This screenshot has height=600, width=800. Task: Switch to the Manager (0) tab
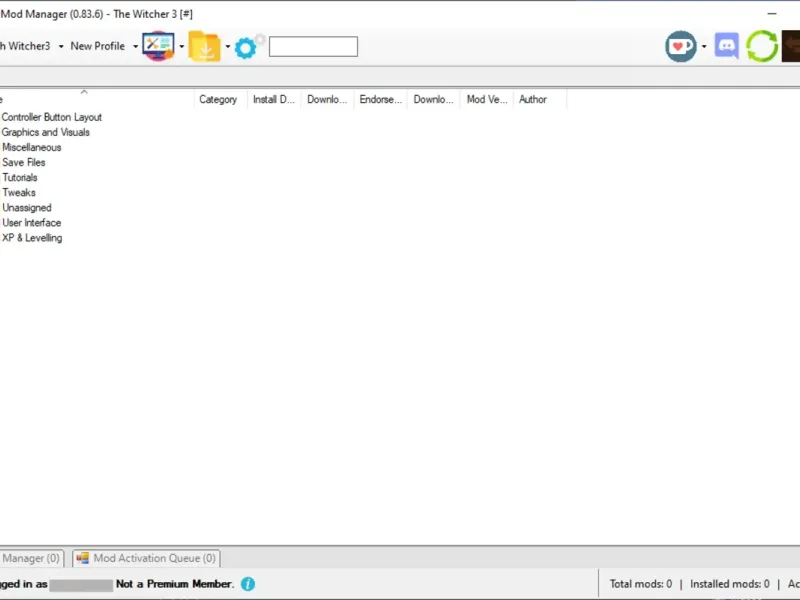tap(31, 558)
